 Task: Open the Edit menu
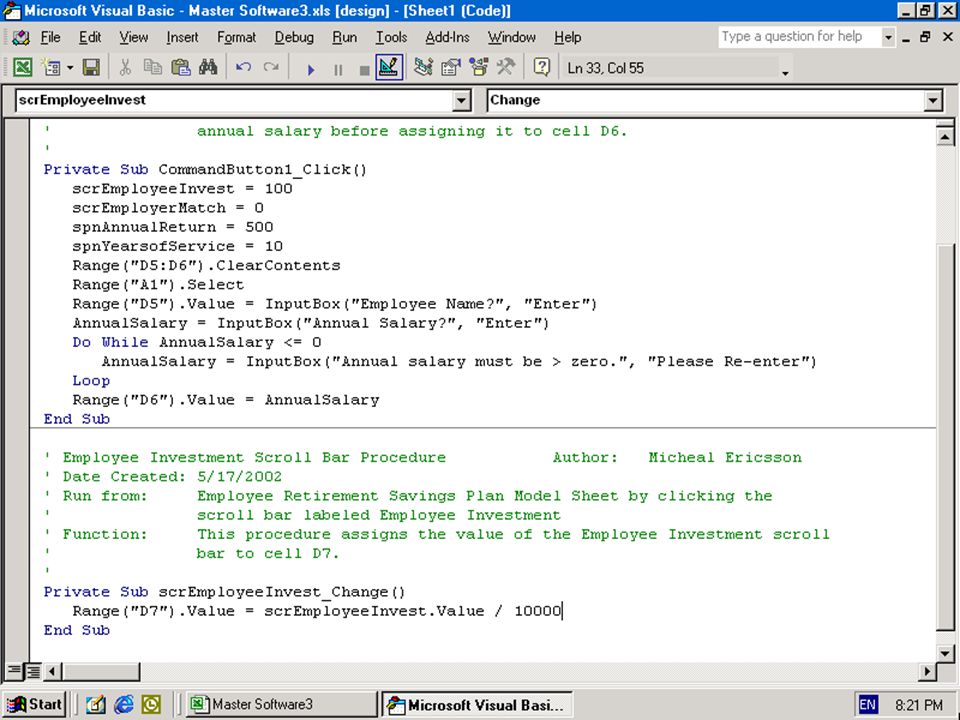point(89,38)
